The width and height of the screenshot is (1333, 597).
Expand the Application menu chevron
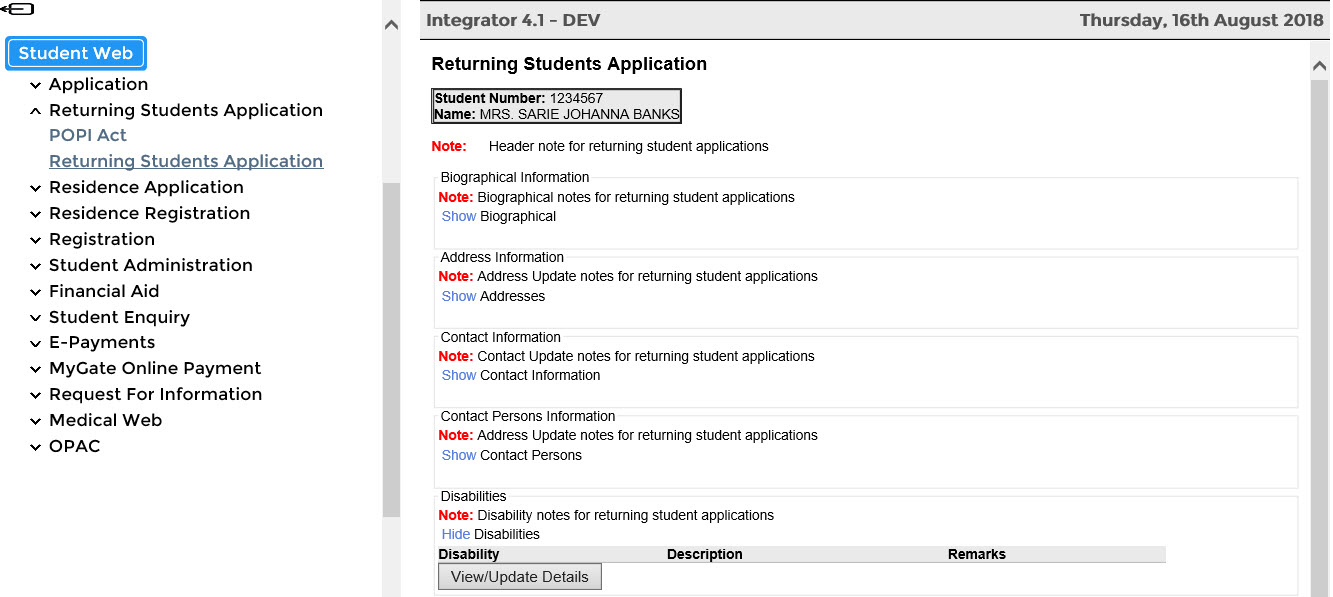tap(36, 86)
